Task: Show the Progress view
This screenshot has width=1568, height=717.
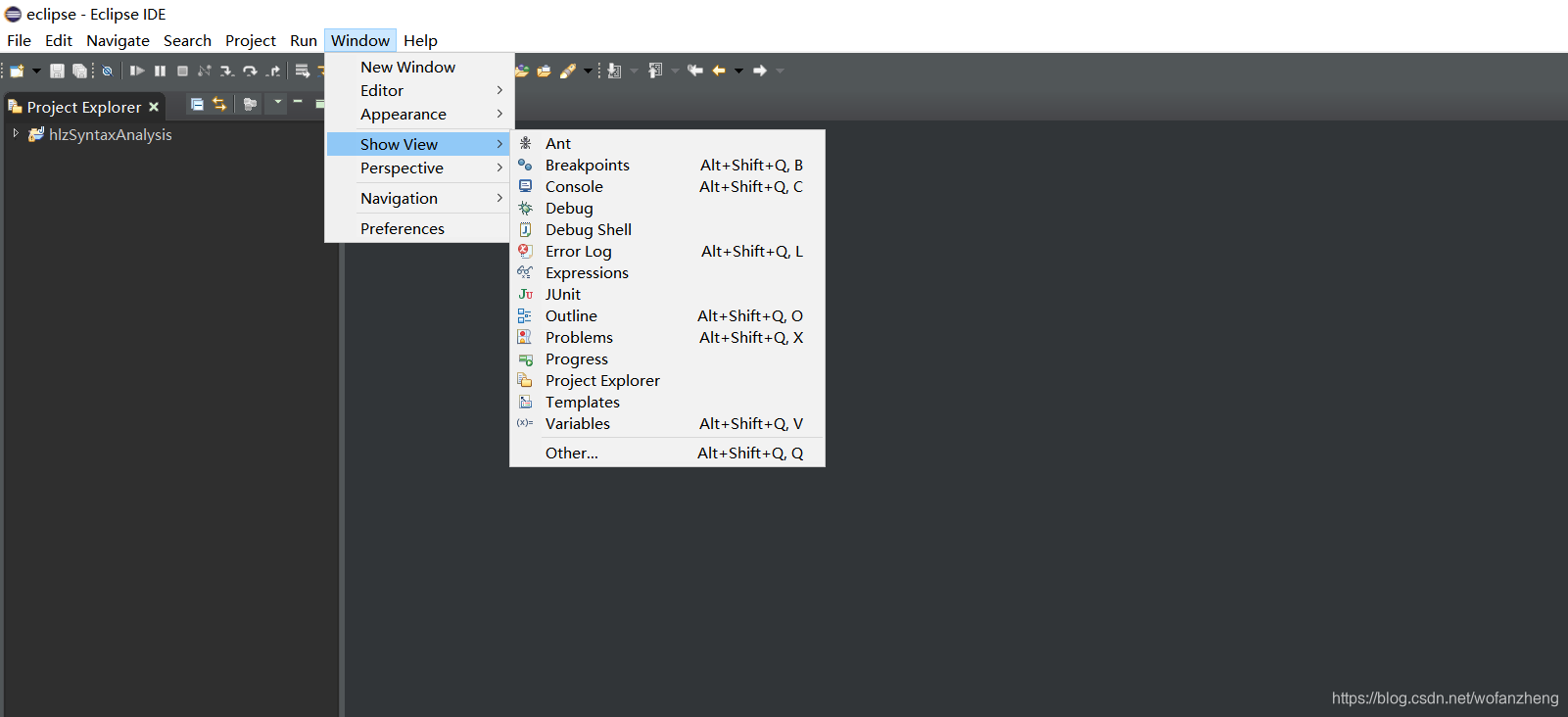Action: pyautogui.click(x=667, y=358)
